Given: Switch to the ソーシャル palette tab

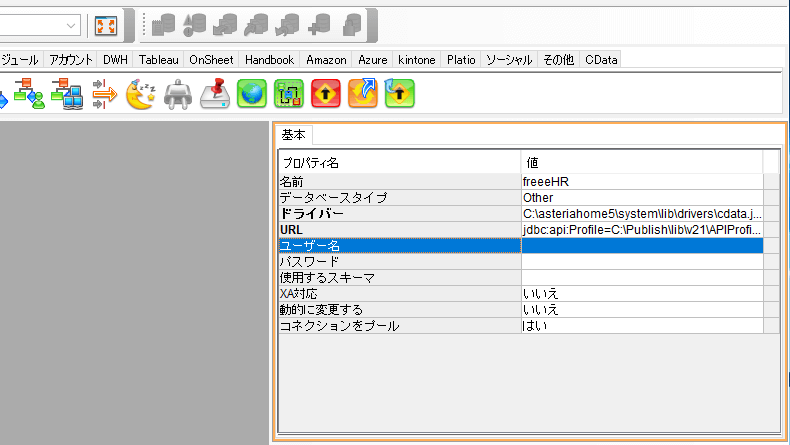Looking at the screenshot, I should [509, 60].
